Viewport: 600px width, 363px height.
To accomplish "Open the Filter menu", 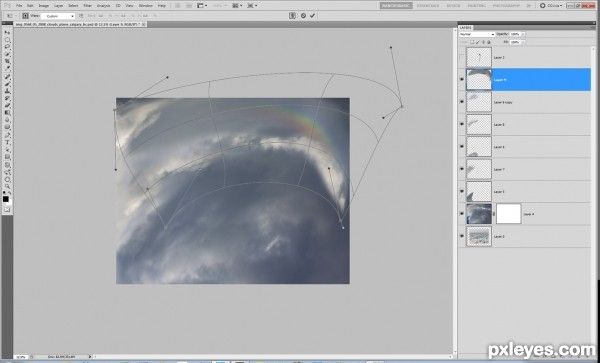I will tap(88, 6).
